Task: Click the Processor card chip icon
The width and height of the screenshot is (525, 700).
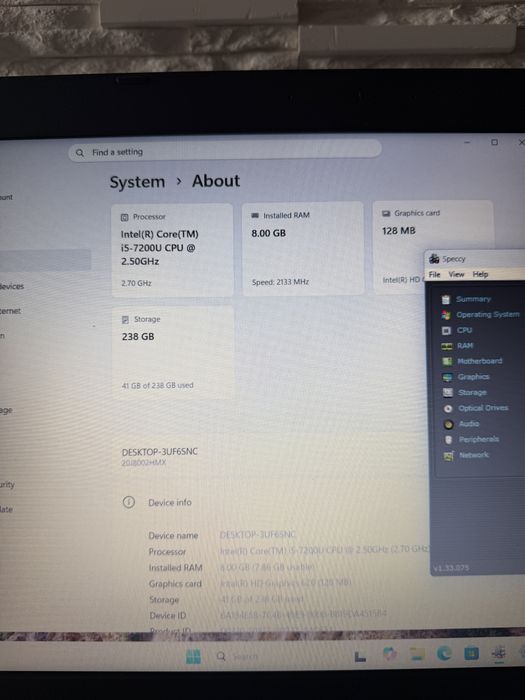Action: tap(125, 217)
